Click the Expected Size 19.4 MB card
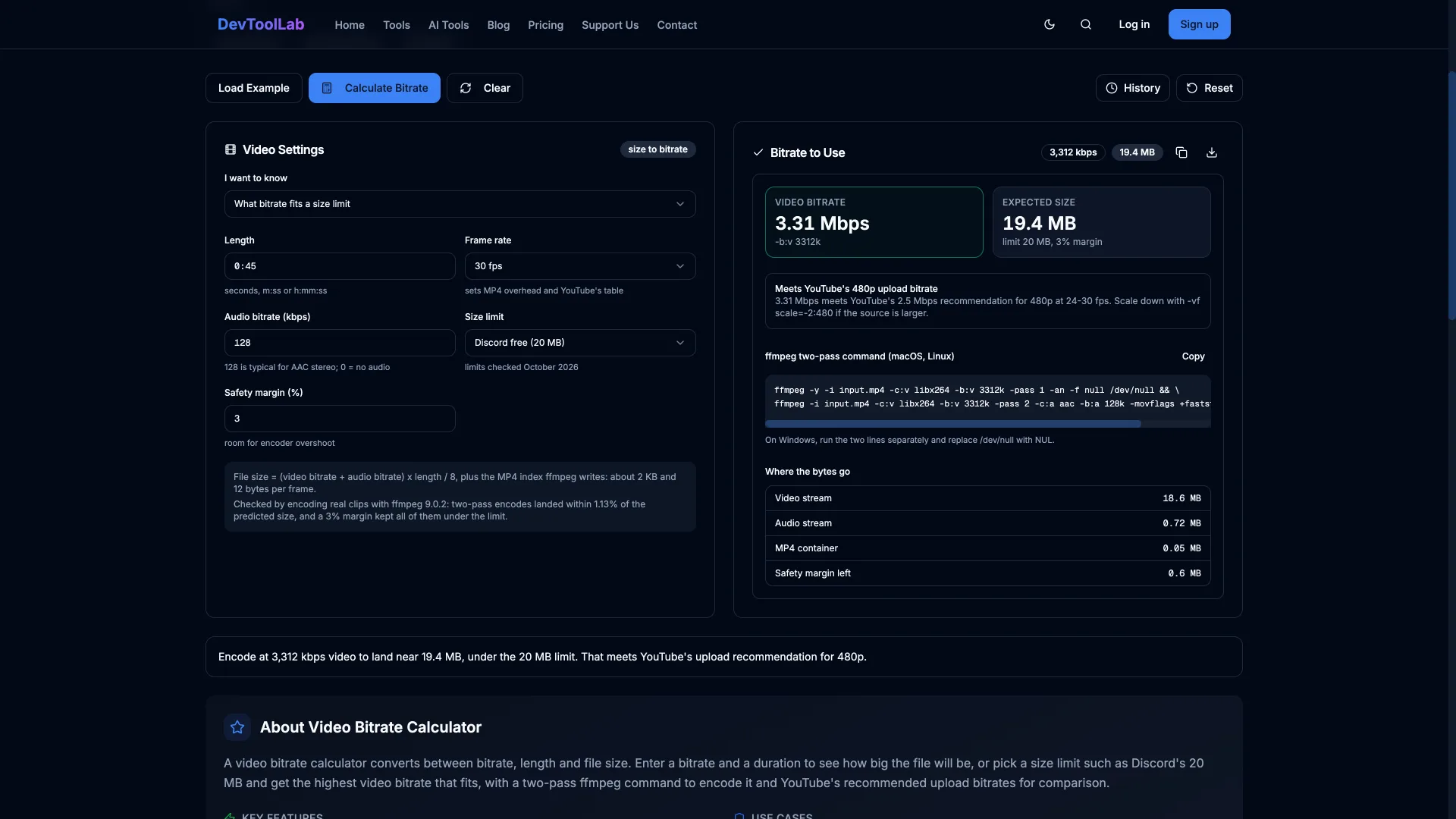Screen dimensions: 1456x819 coord(1101,222)
